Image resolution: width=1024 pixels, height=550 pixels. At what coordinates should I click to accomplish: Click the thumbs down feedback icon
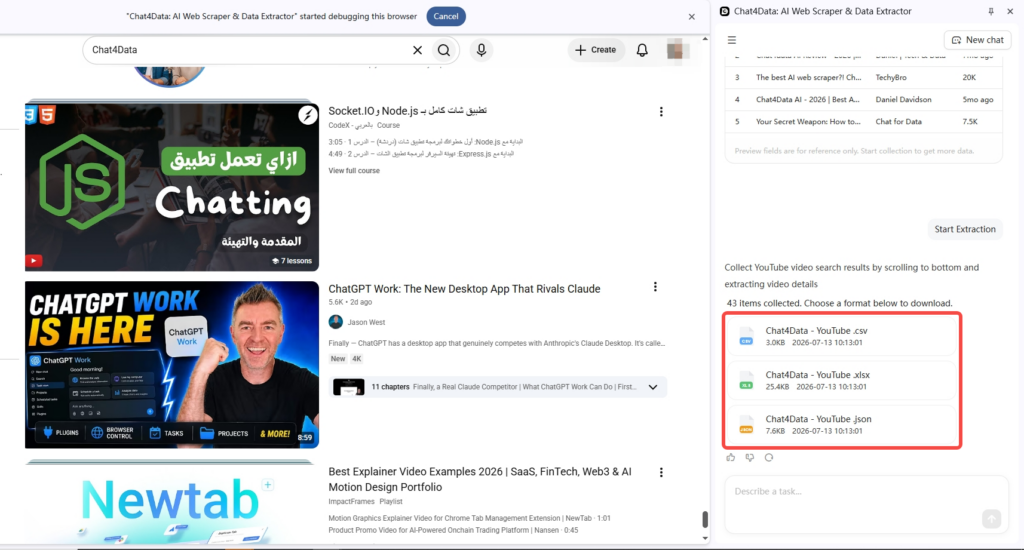coord(750,458)
